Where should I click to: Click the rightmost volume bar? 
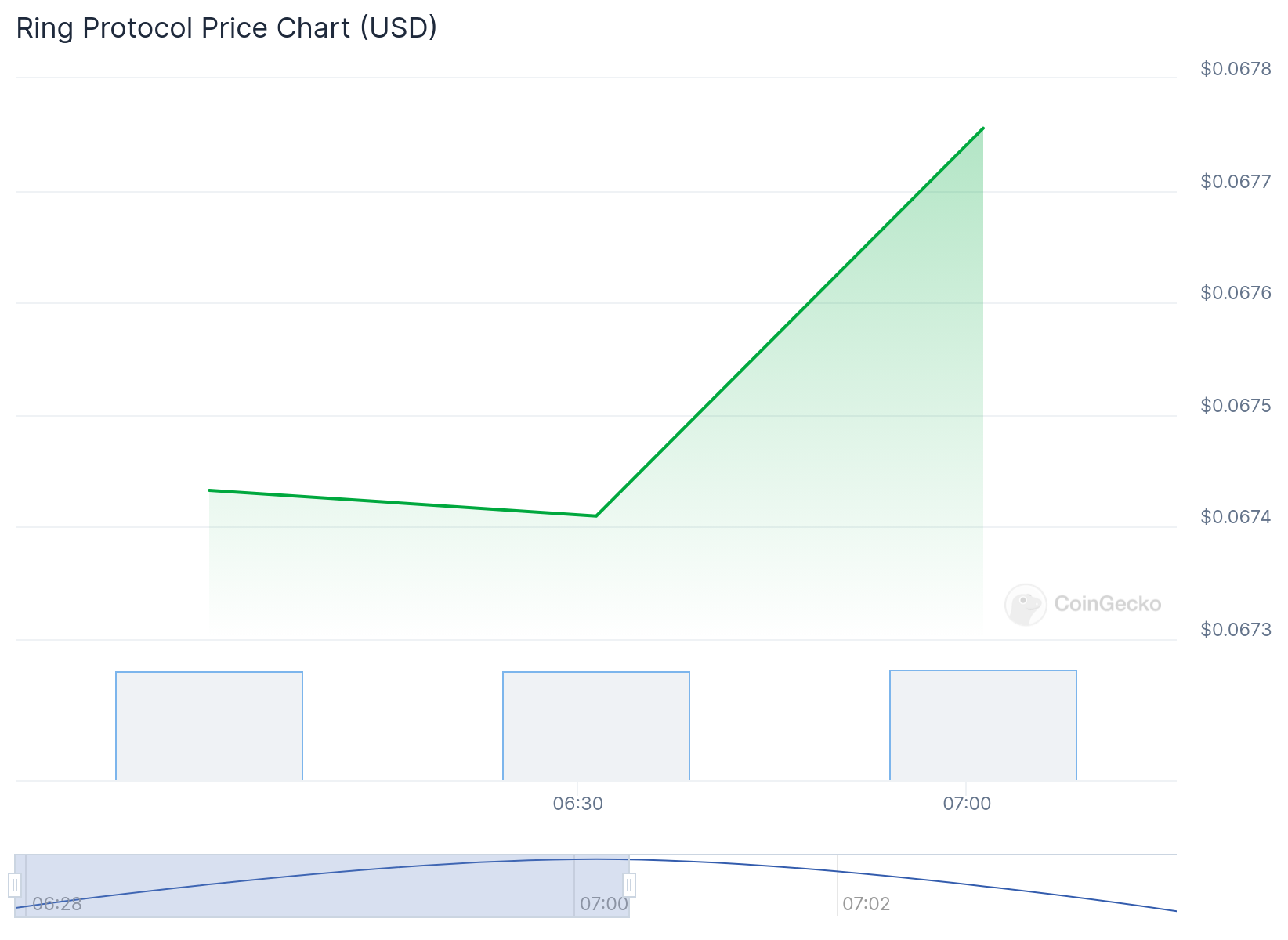tap(983, 725)
